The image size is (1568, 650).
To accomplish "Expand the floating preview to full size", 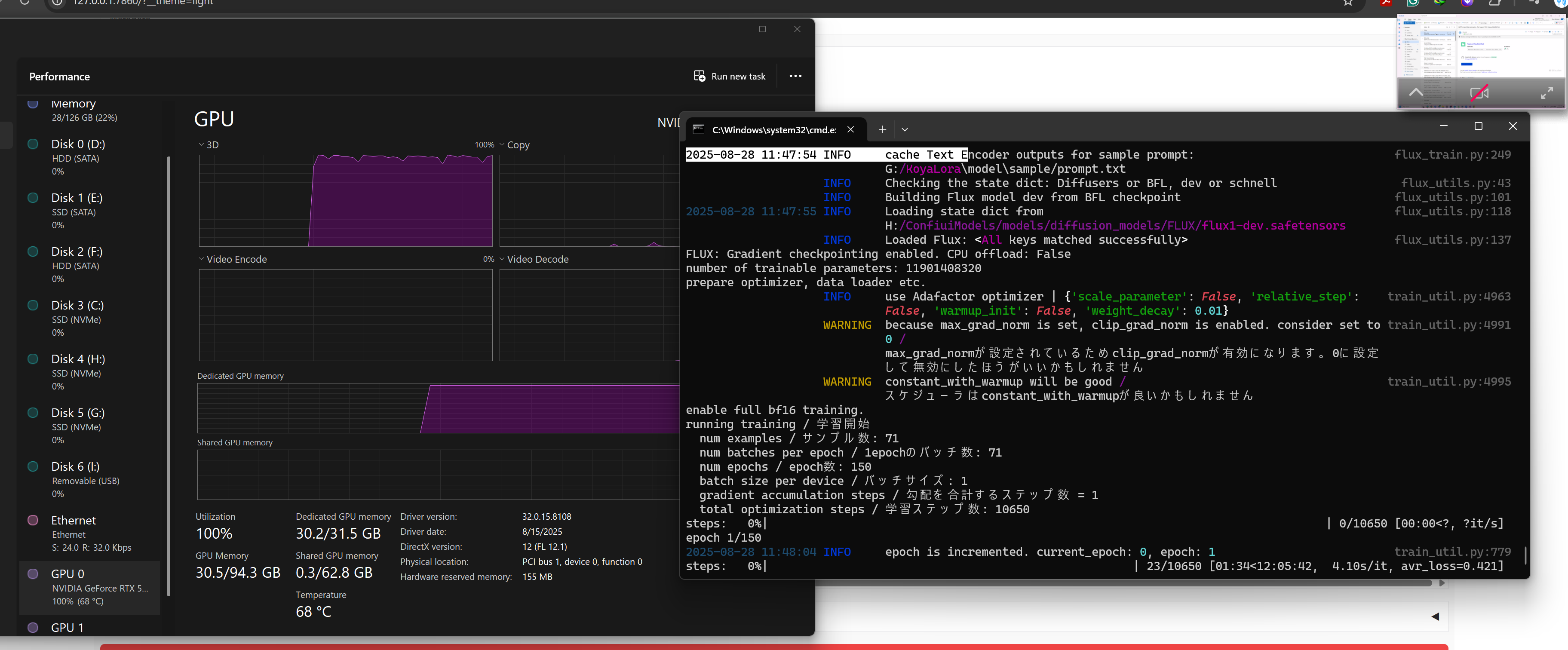I will (1546, 93).
